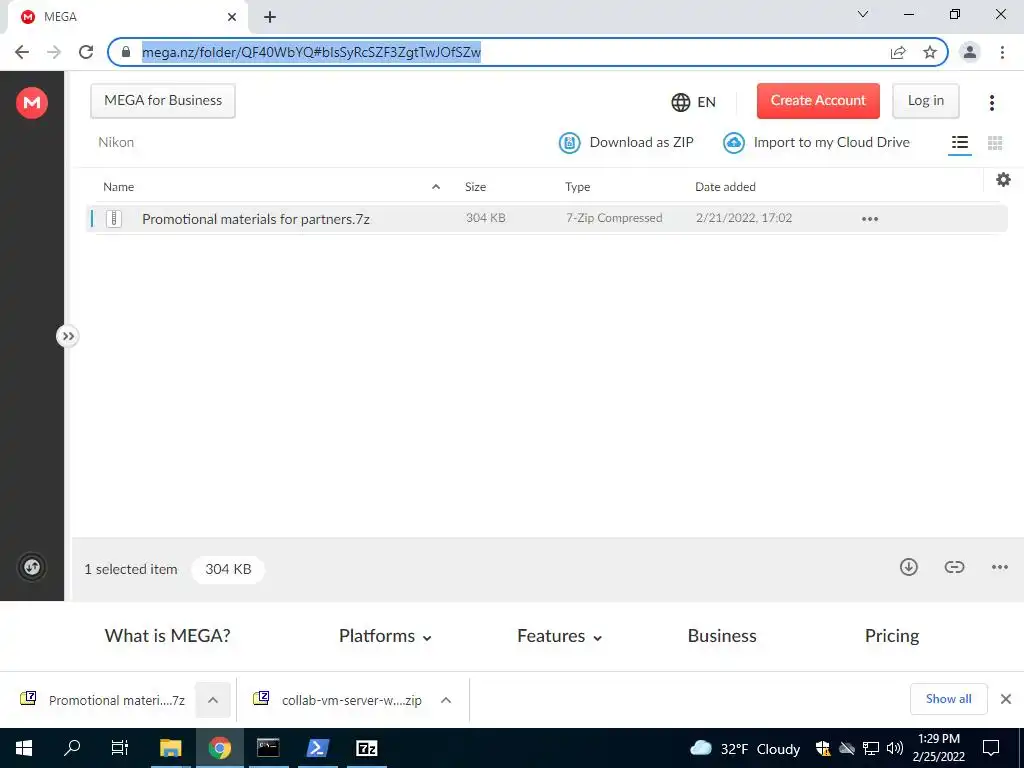
Task: Expand the Features footer menu
Action: (560, 636)
